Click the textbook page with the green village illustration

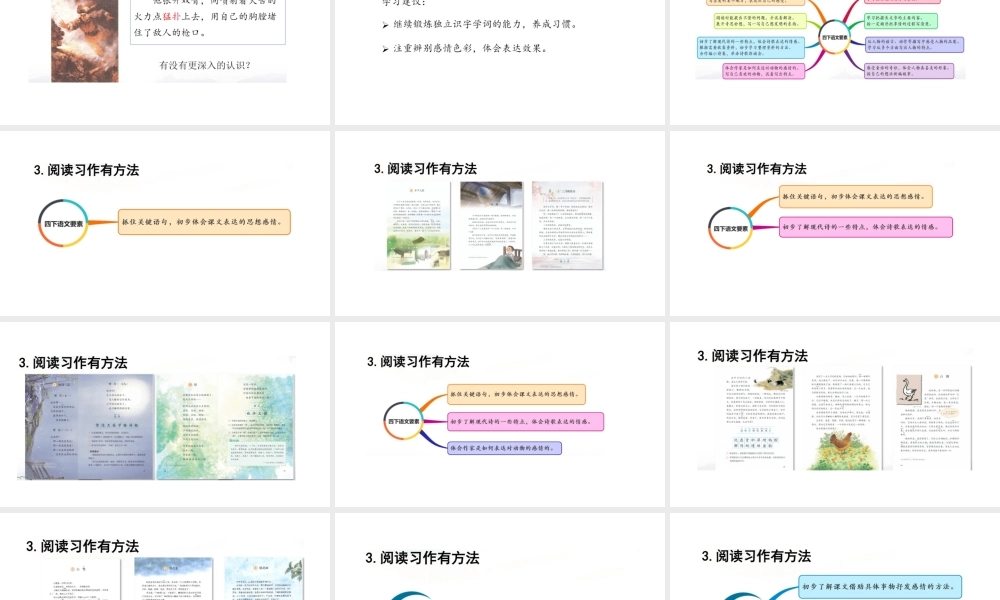[x=418, y=225]
